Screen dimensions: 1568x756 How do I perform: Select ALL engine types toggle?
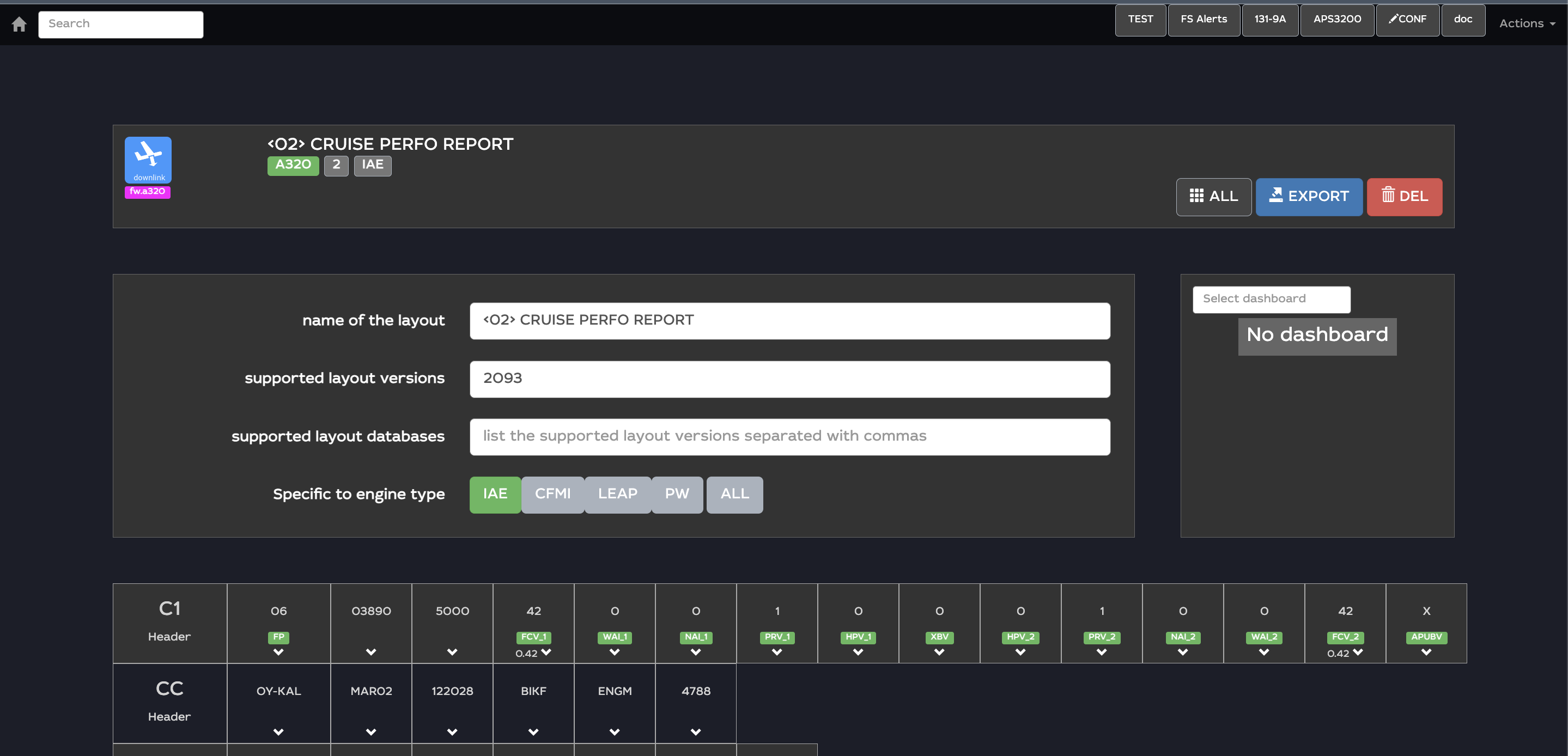click(x=734, y=494)
